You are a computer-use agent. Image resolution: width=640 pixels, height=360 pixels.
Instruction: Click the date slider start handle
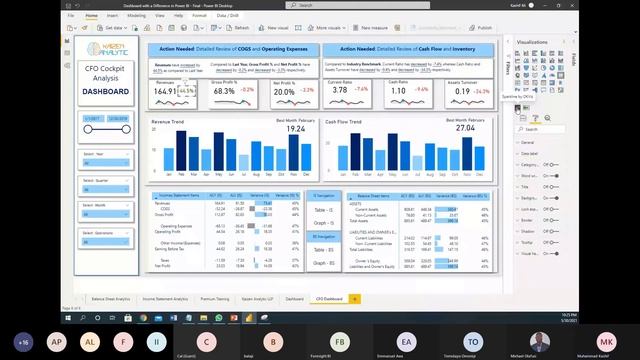tap(88, 129)
